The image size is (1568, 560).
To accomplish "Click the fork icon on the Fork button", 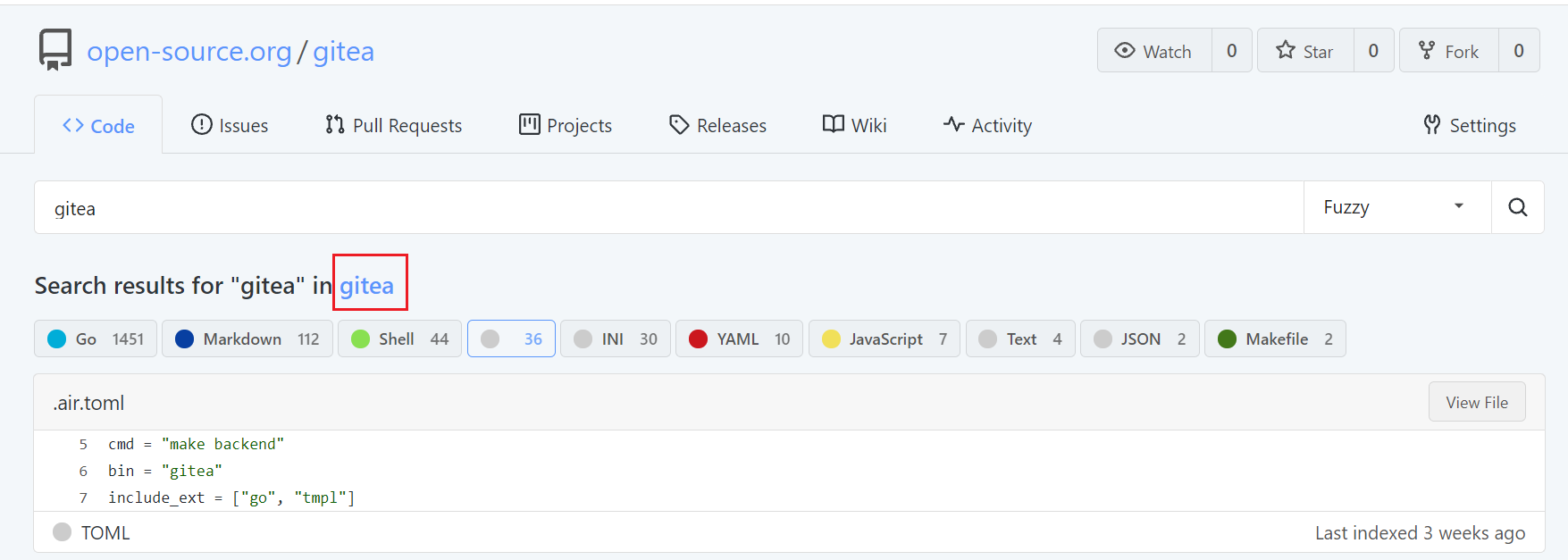I will point(1427,50).
